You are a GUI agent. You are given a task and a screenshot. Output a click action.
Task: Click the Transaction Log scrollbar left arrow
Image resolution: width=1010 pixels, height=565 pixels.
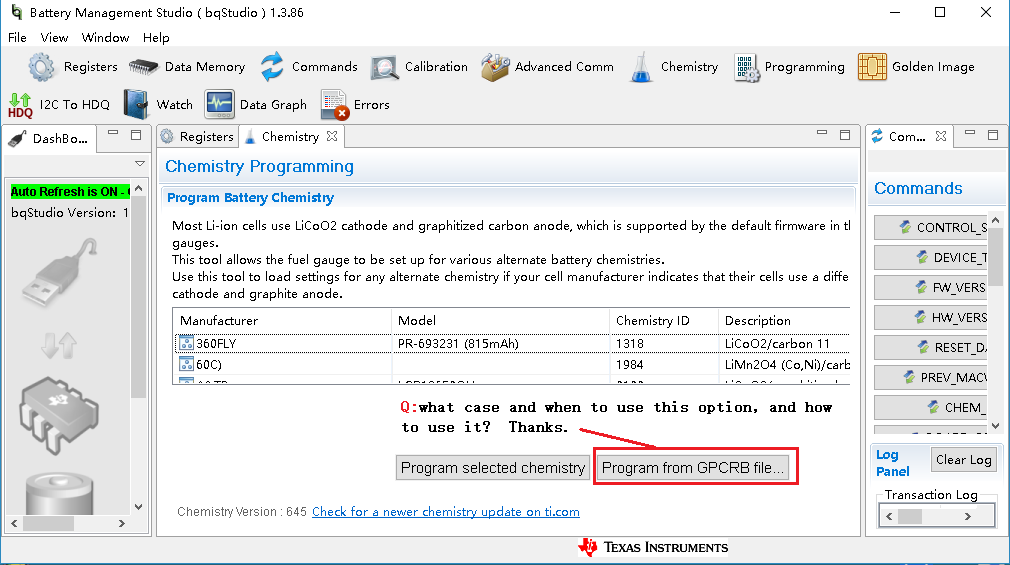890,516
